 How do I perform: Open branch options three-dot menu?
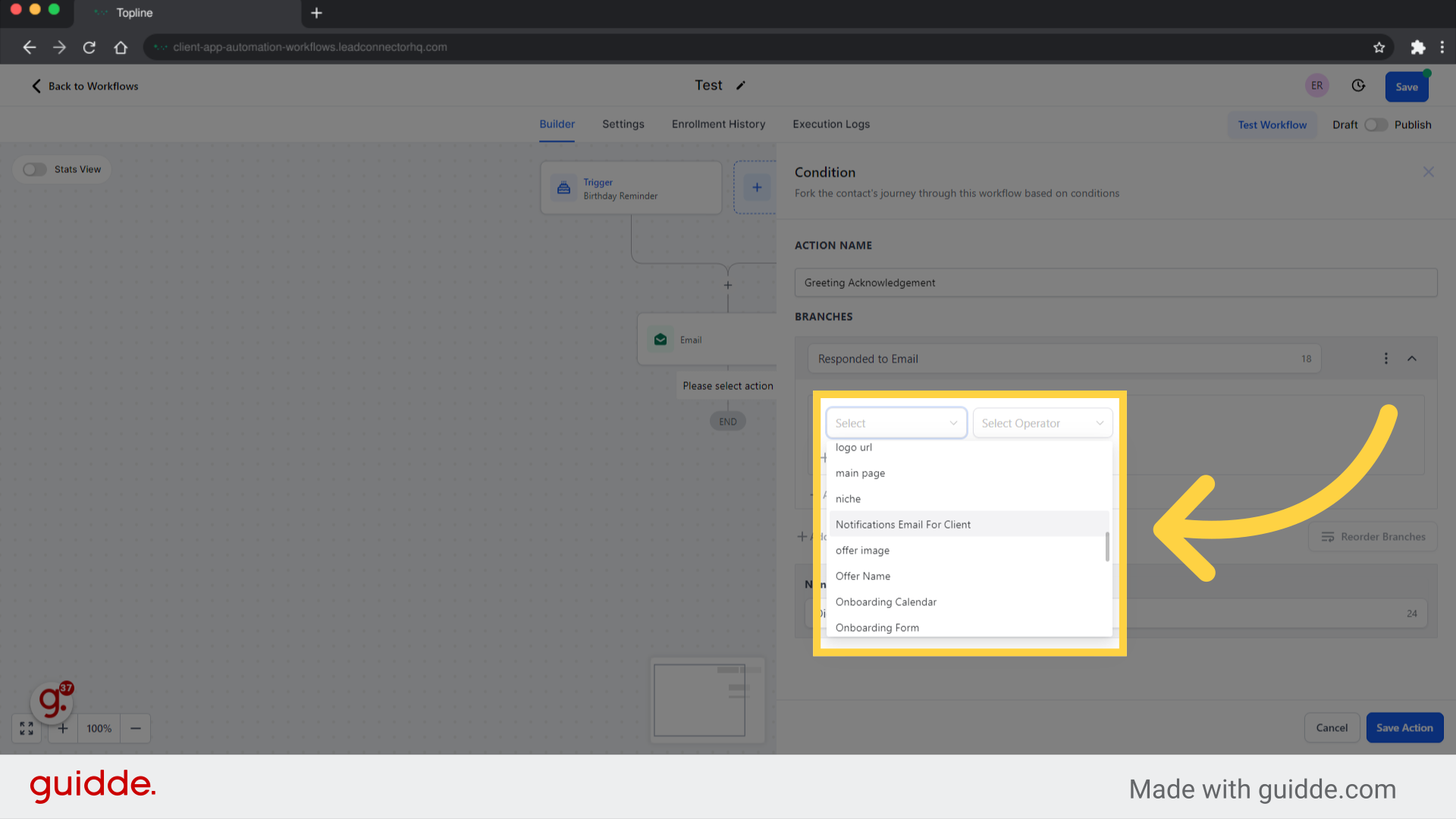(x=1386, y=359)
